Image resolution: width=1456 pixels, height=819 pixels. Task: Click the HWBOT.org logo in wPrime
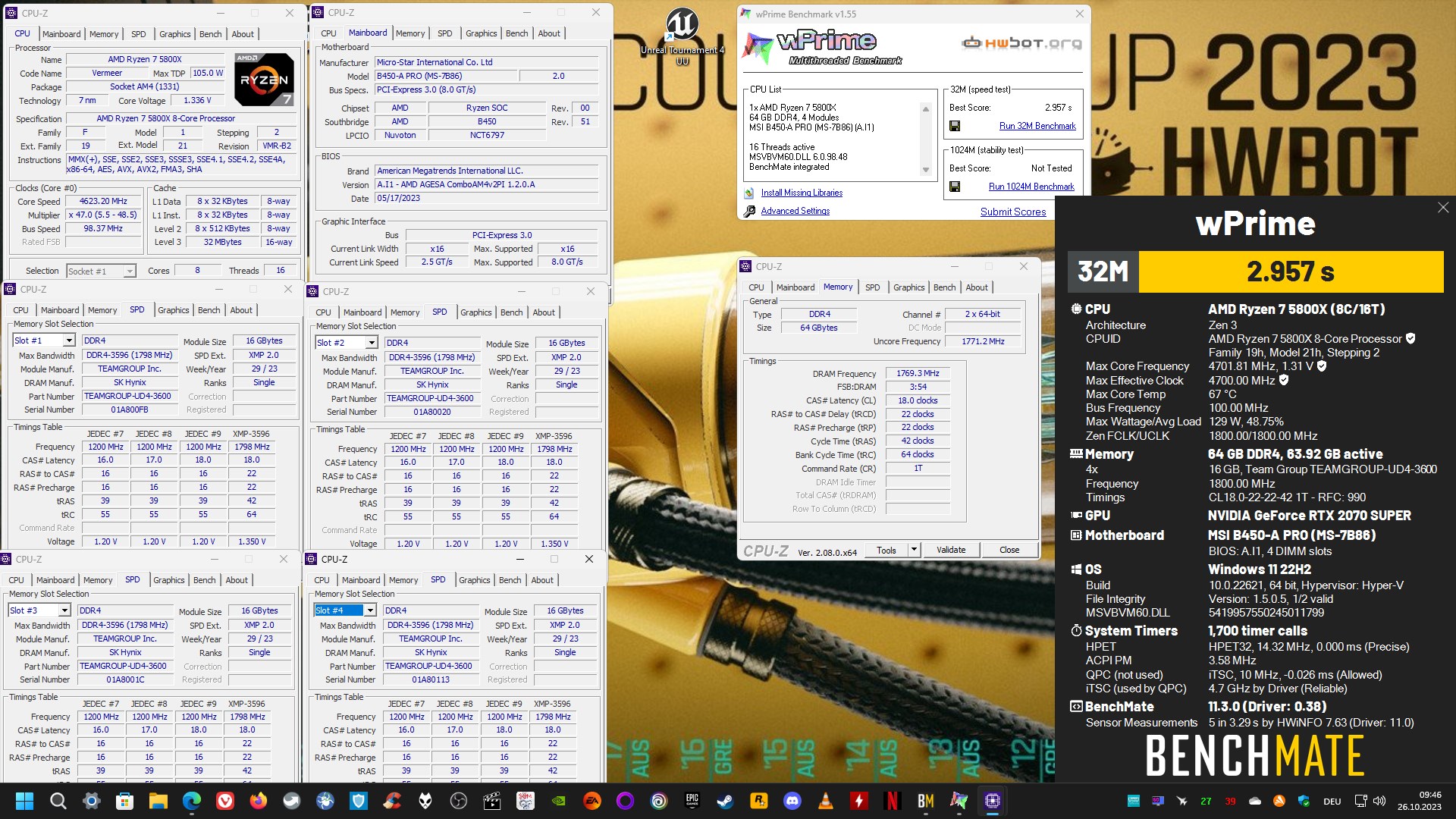pyautogui.click(x=1021, y=43)
